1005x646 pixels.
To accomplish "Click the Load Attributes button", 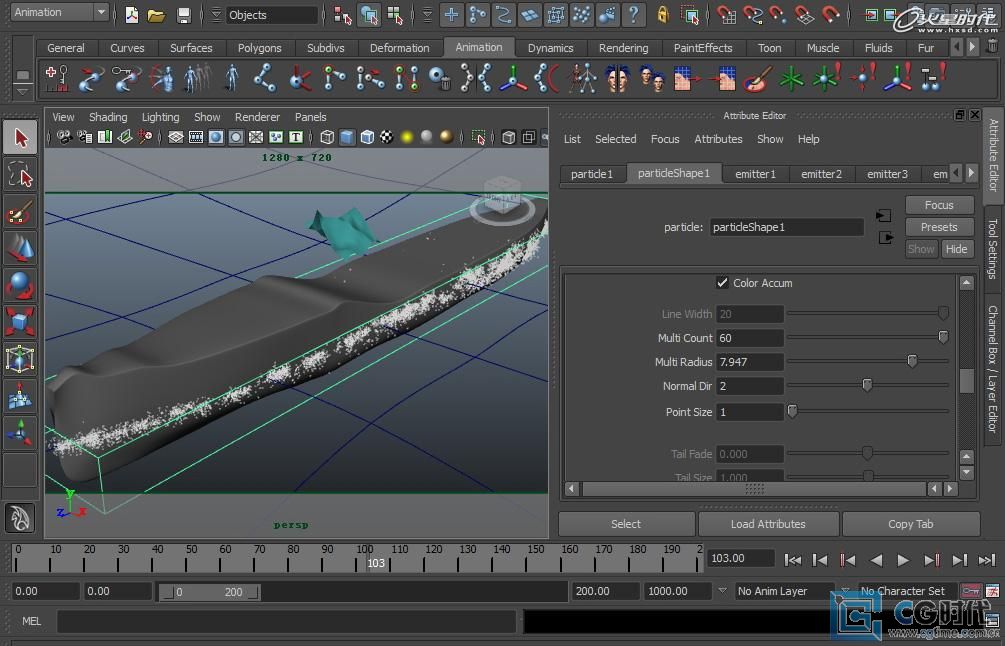I will (768, 524).
